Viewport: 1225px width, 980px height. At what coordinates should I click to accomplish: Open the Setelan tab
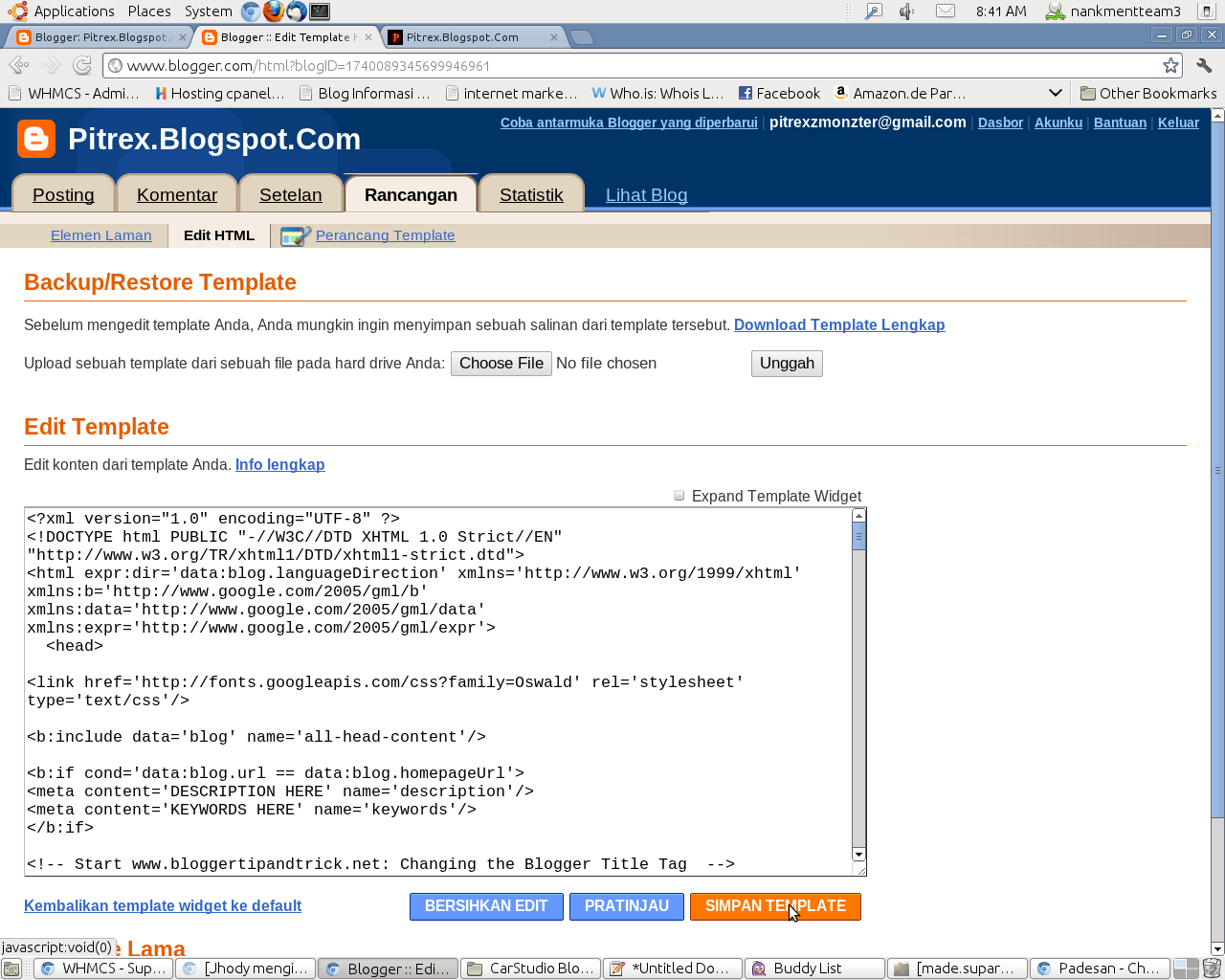pos(291,194)
